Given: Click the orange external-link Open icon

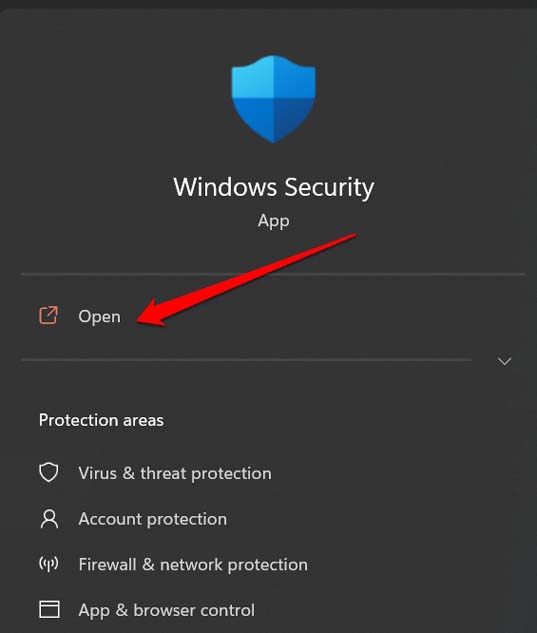Looking at the screenshot, I should pos(48,315).
